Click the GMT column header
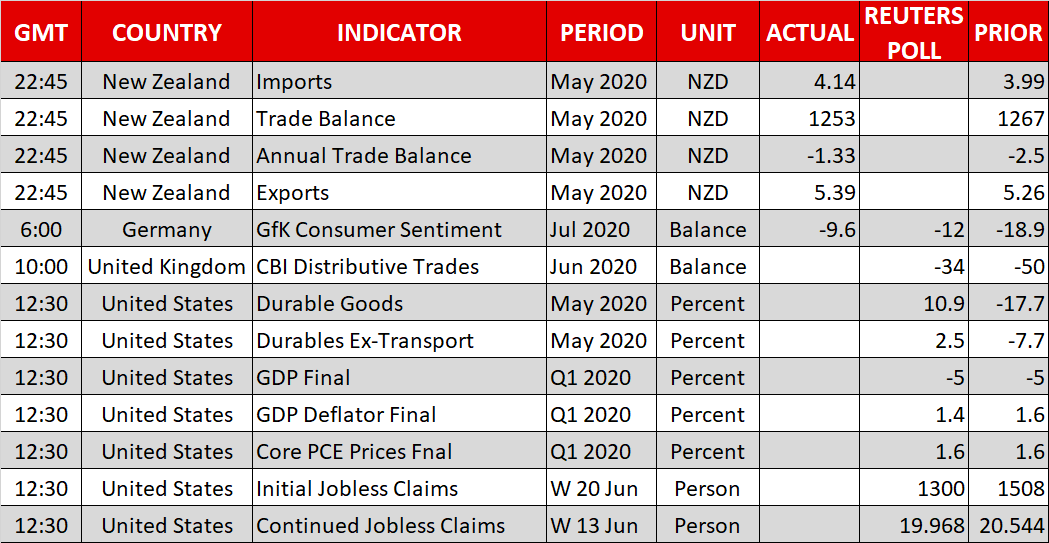The image size is (1049, 543). pyautogui.click(x=41, y=32)
